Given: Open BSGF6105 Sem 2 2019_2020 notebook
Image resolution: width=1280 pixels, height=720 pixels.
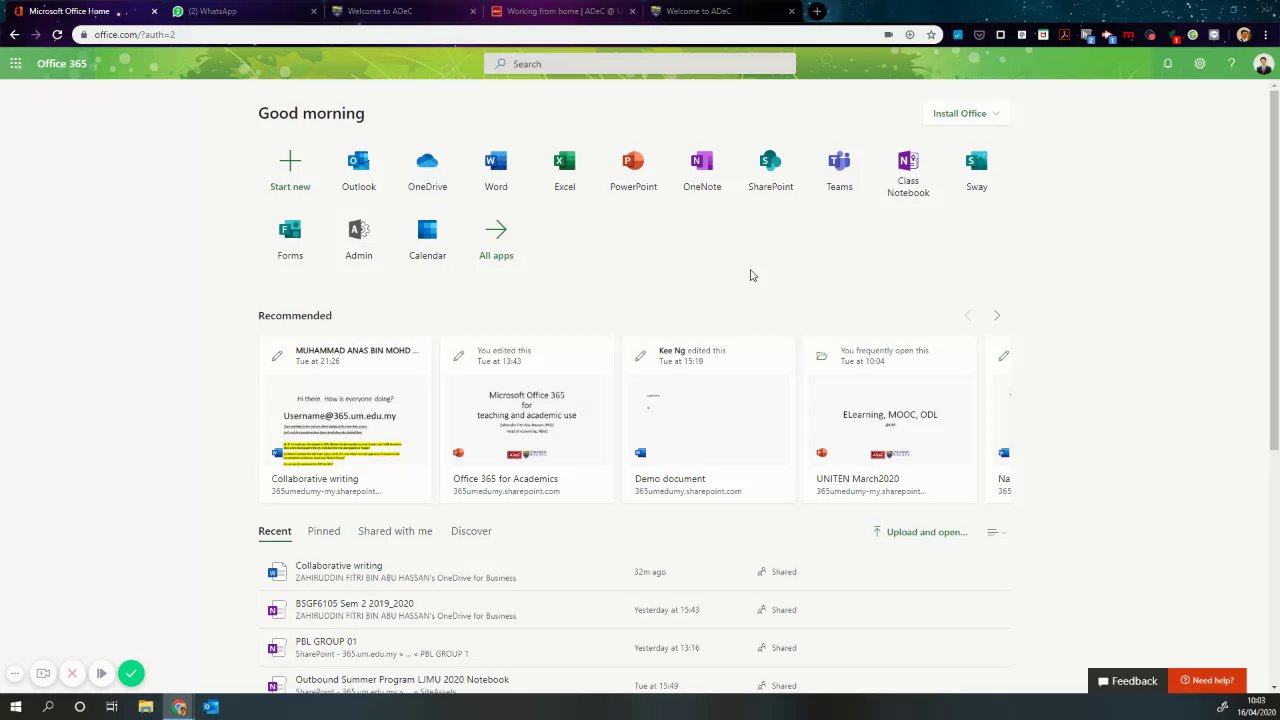Looking at the screenshot, I should 634,610.
